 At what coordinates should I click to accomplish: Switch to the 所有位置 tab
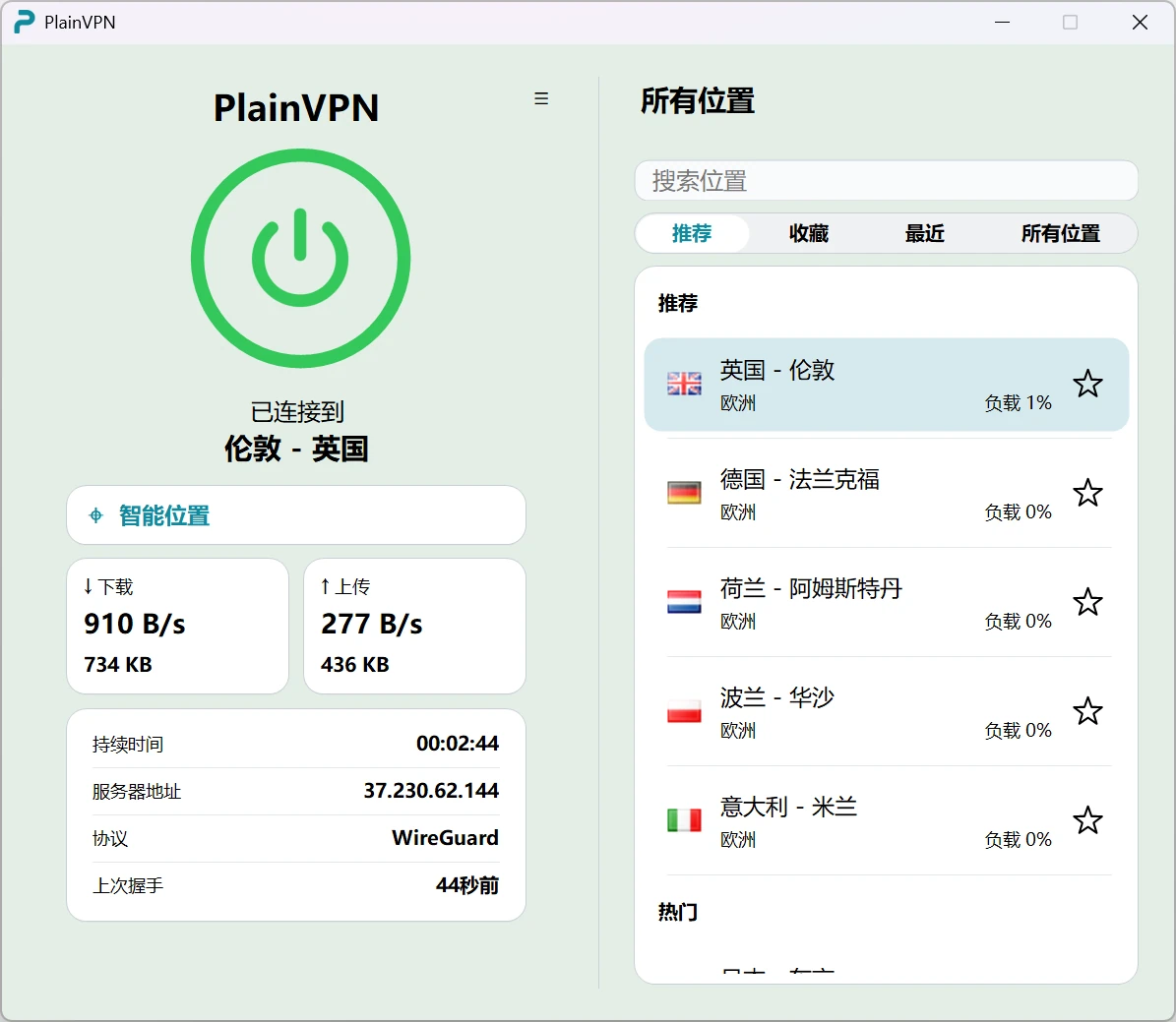click(x=1061, y=233)
